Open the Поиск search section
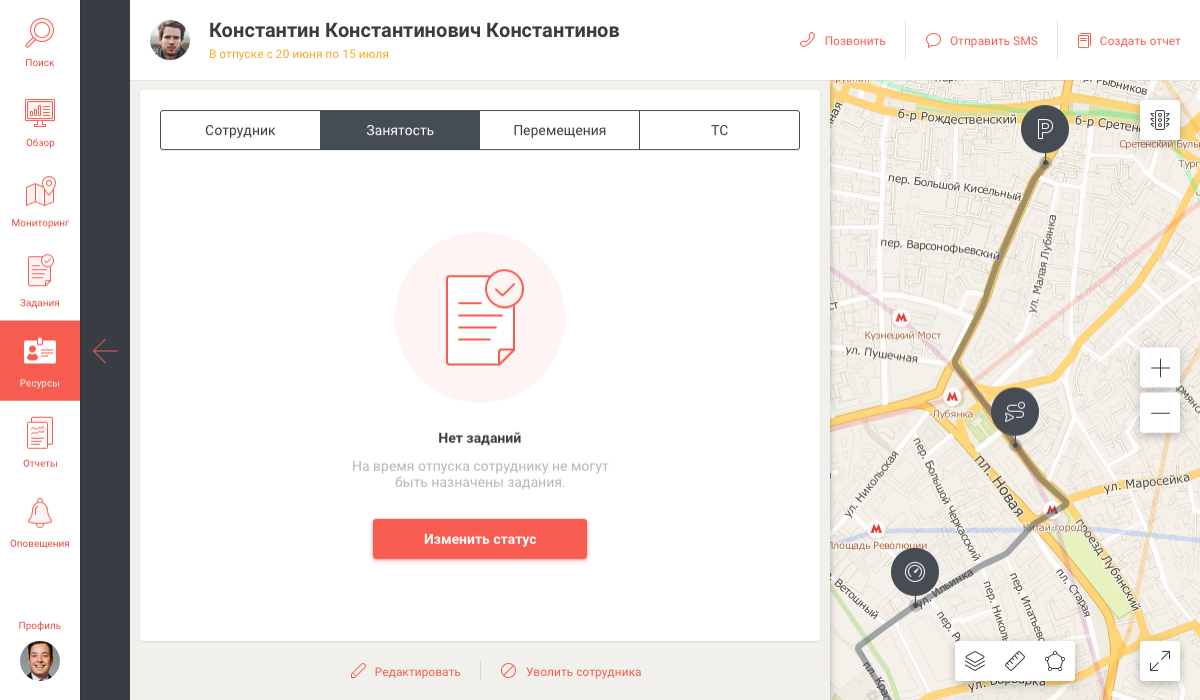 click(x=40, y=40)
